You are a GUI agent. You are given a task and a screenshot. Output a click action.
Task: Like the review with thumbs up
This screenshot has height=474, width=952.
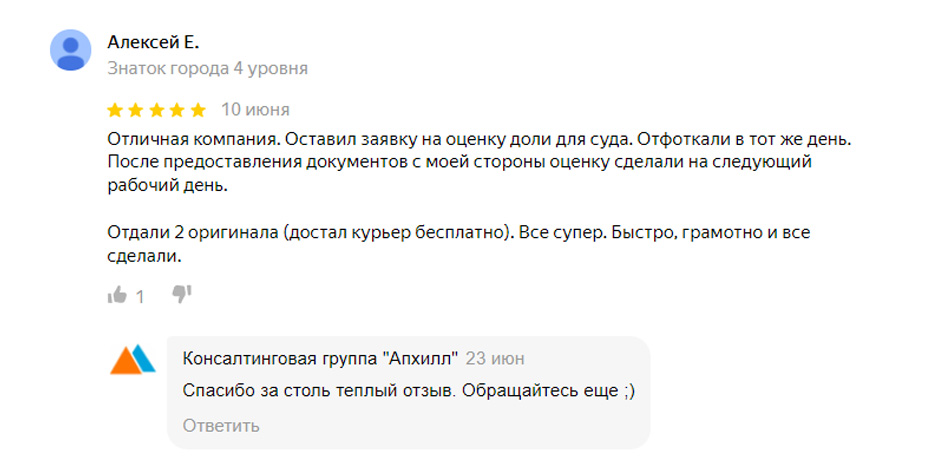coord(117,295)
